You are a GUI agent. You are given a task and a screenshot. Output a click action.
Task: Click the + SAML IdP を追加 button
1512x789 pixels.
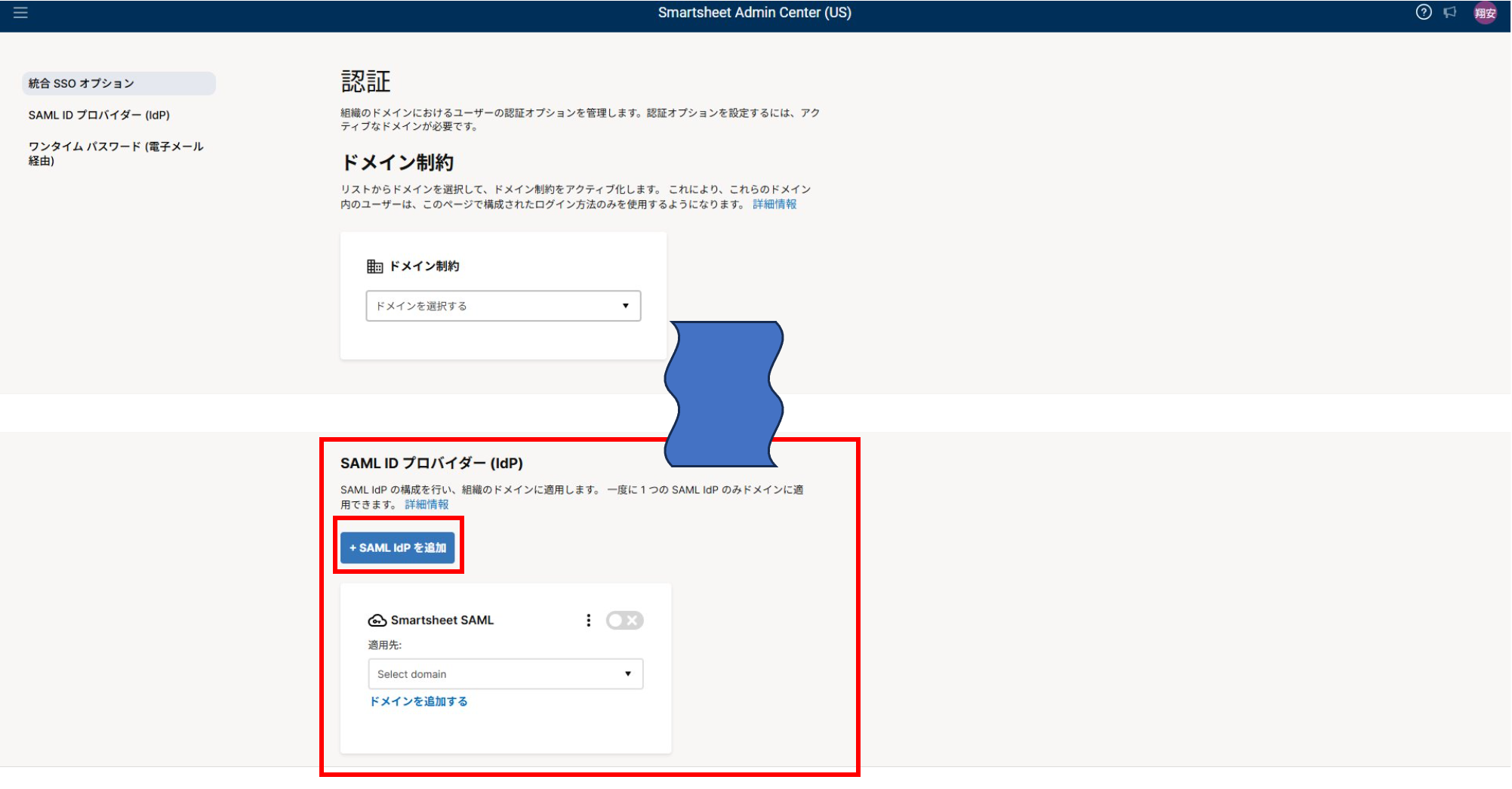[x=397, y=547]
